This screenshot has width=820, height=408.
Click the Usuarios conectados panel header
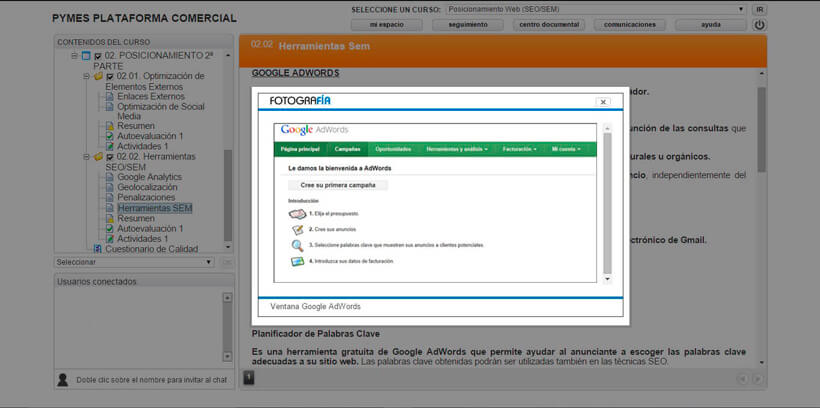point(144,281)
